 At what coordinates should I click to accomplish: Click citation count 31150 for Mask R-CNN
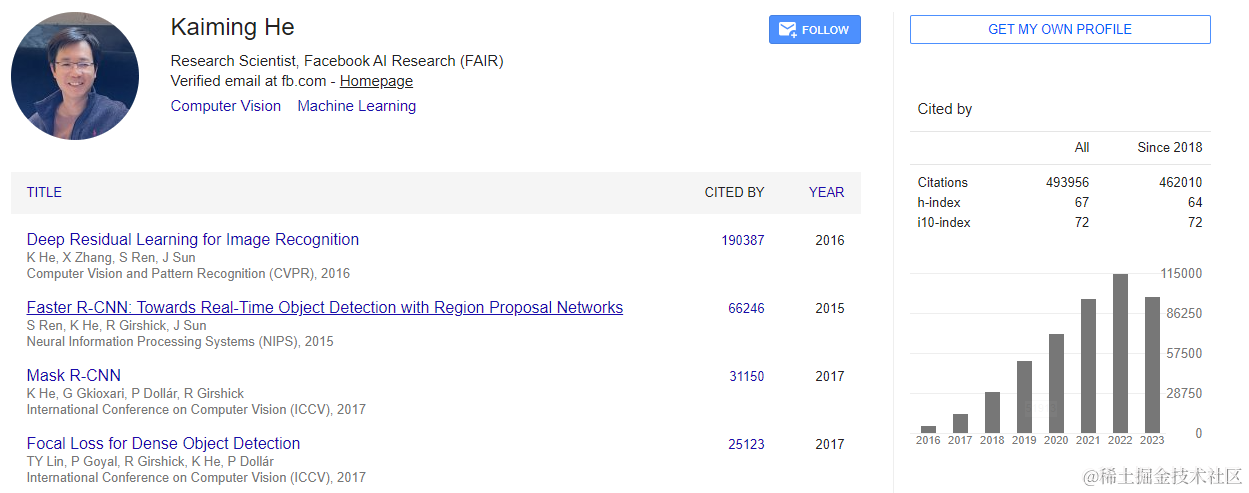(x=746, y=376)
